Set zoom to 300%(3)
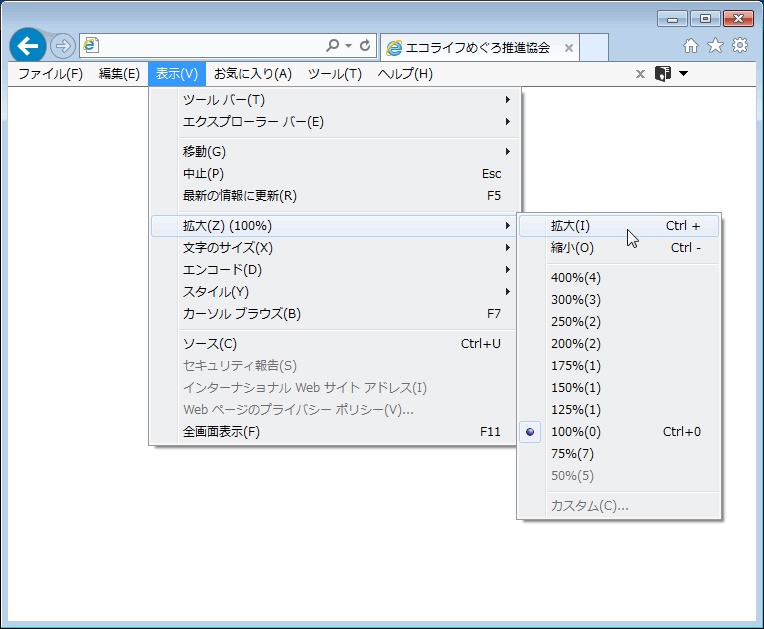 point(619,300)
